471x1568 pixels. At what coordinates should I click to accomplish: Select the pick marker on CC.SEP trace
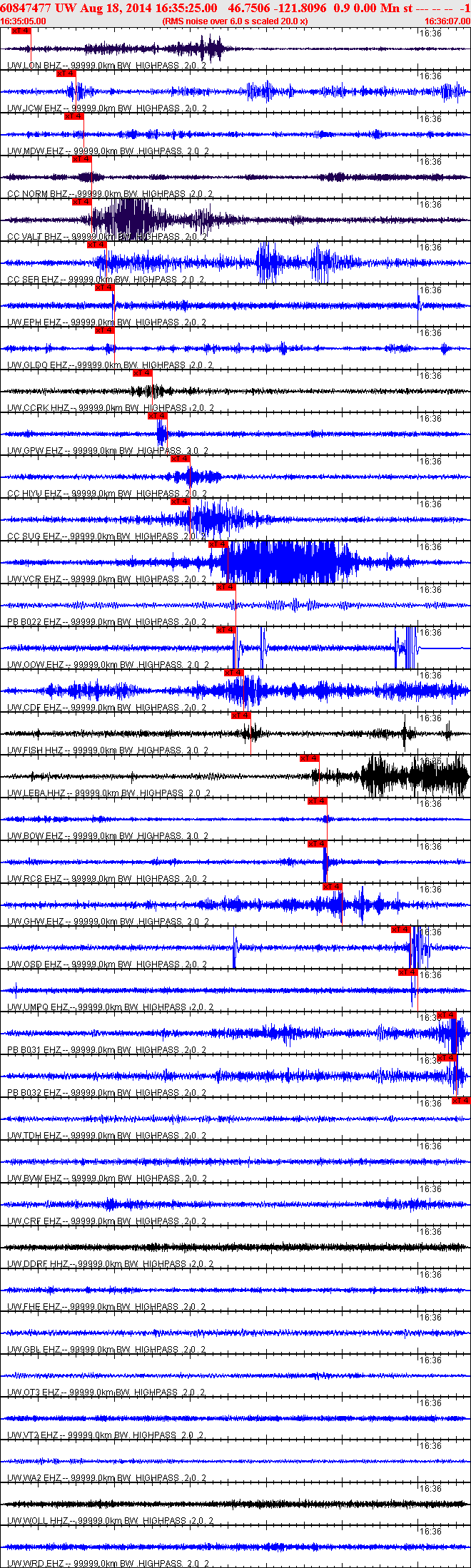coord(97,245)
